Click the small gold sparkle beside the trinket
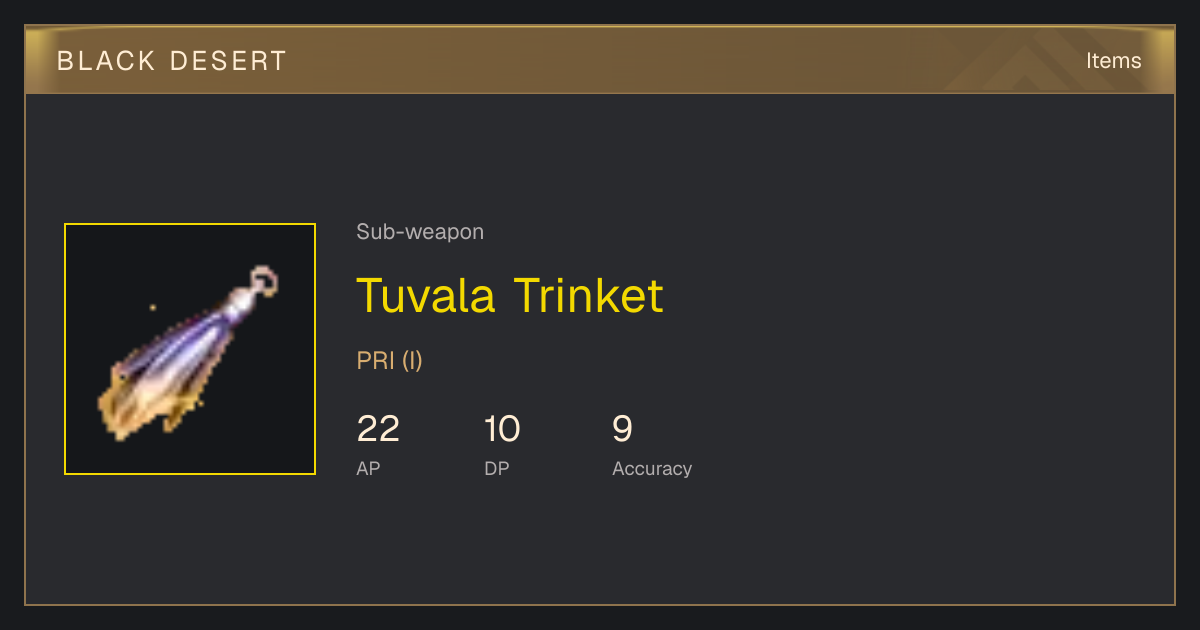 point(152,308)
